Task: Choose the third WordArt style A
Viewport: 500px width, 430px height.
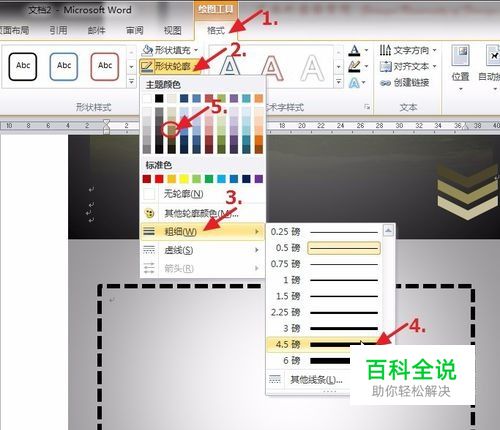Action: [x=312, y=69]
